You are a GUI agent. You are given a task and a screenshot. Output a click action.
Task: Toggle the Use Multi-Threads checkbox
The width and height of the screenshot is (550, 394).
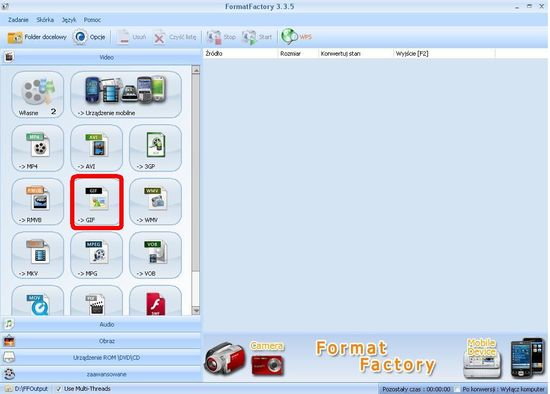point(59,389)
